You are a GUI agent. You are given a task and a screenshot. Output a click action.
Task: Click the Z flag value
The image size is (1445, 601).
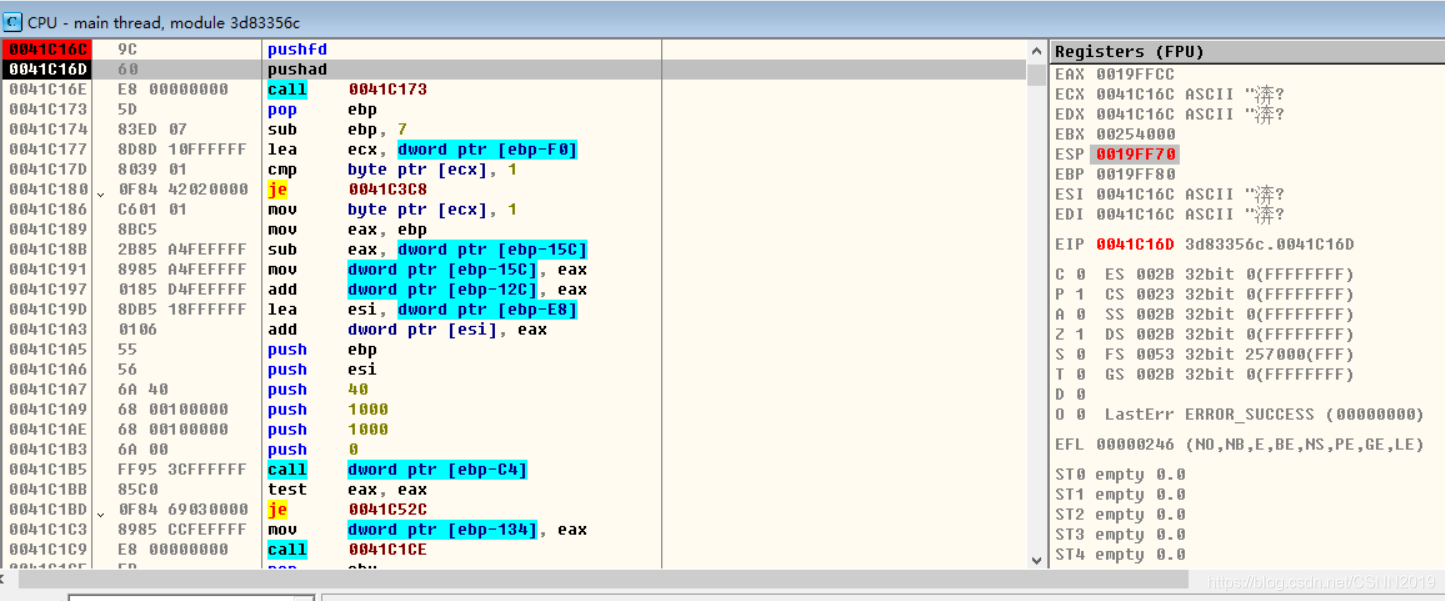pos(1080,334)
